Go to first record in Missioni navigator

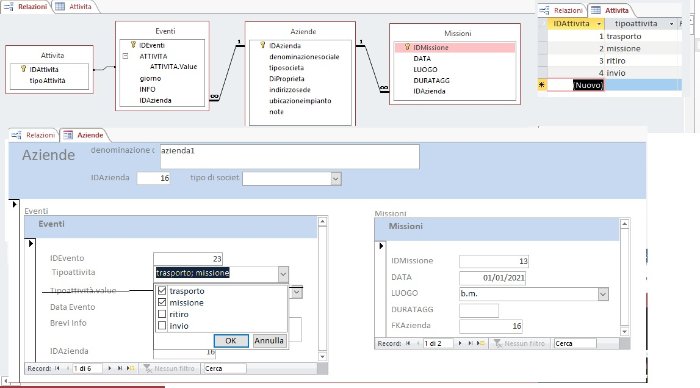pos(408,343)
